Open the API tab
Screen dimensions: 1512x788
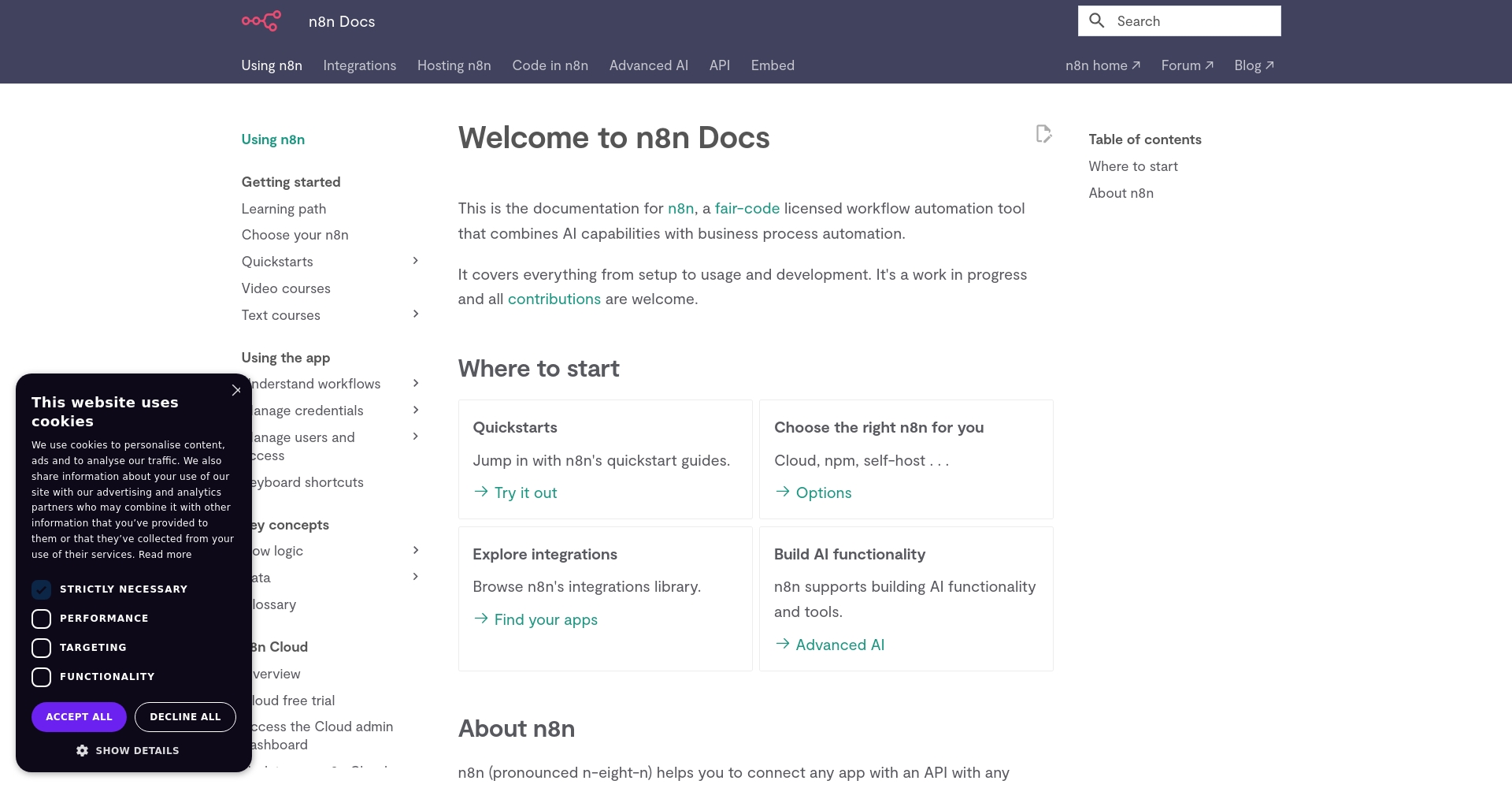click(720, 65)
